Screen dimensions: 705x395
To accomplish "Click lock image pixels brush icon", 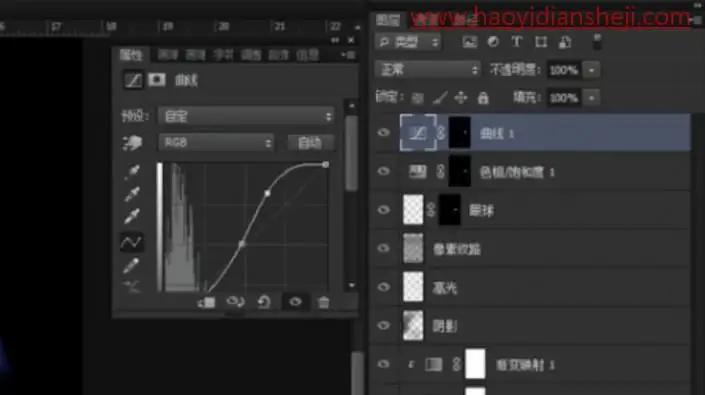I will pos(440,98).
